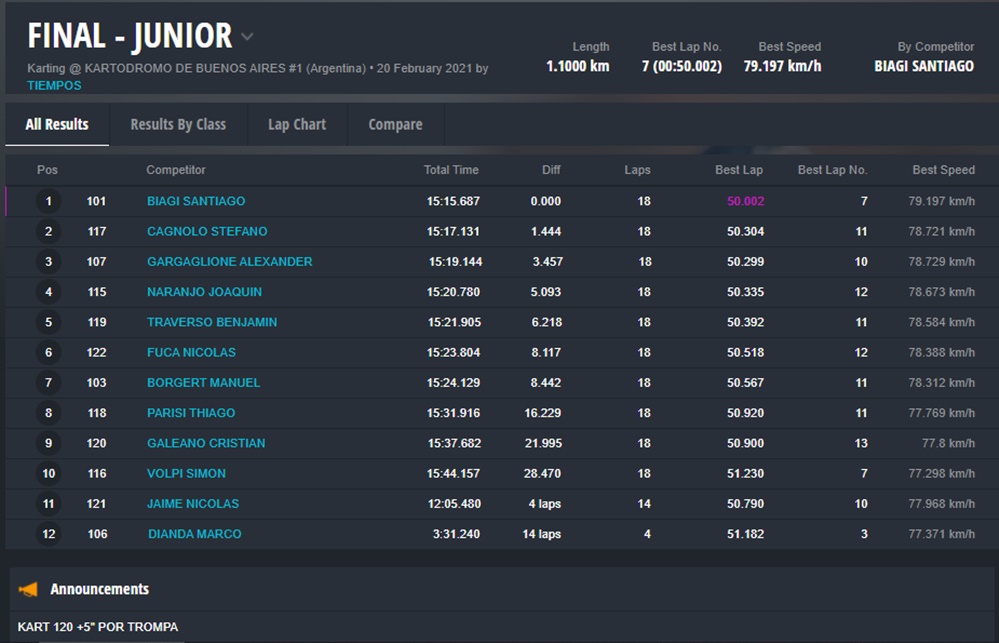Select the Compare tab
Image resolution: width=999 pixels, height=643 pixels.
[x=395, y=125]
